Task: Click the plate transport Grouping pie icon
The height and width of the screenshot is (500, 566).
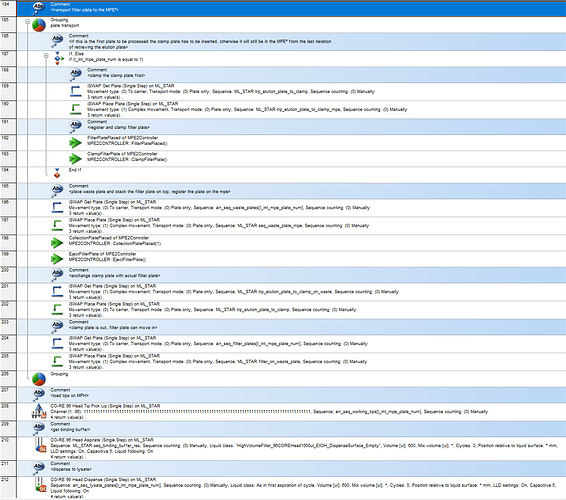Action: 39,25
